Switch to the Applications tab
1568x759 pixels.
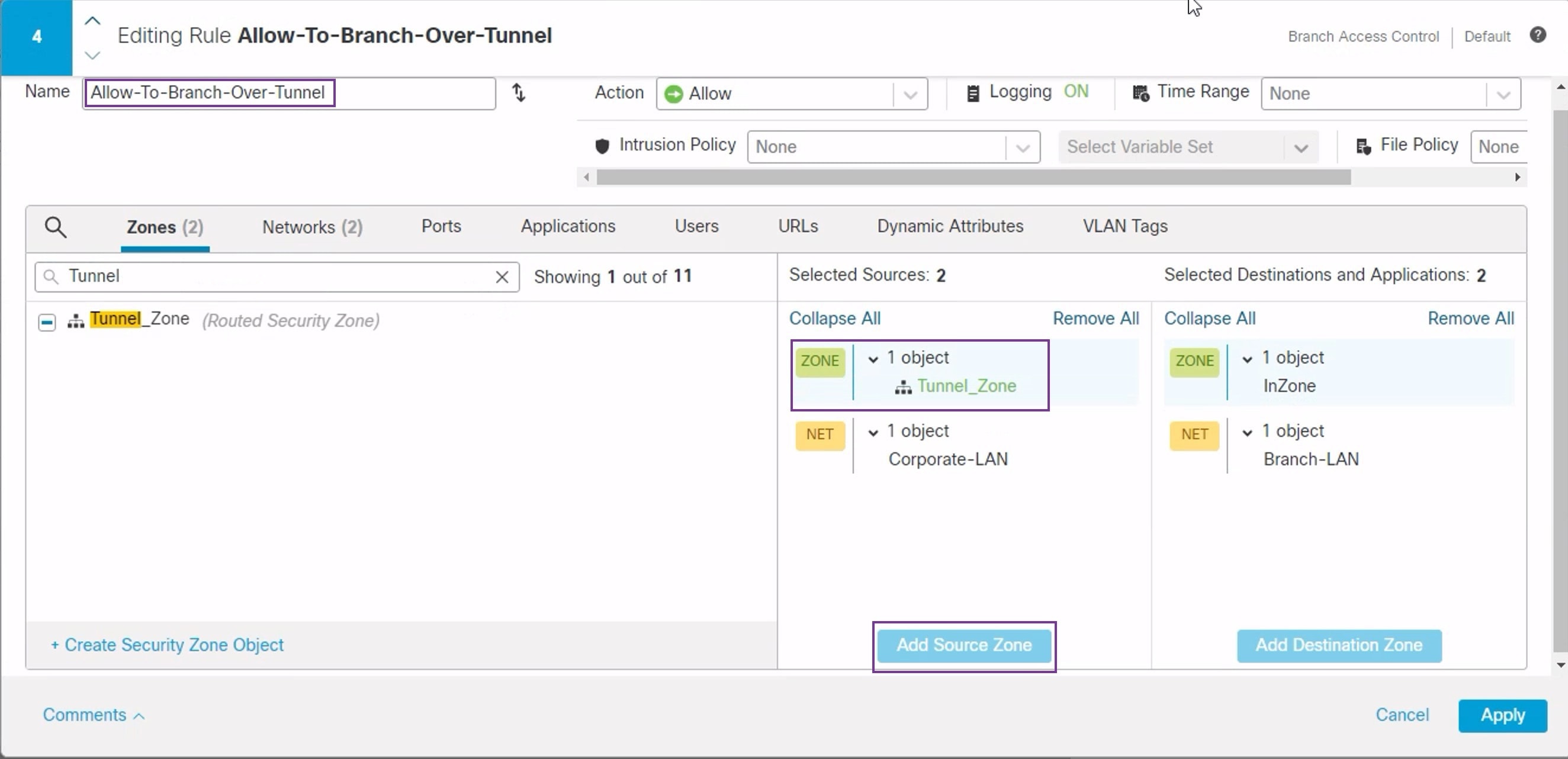tap(567, 226)
